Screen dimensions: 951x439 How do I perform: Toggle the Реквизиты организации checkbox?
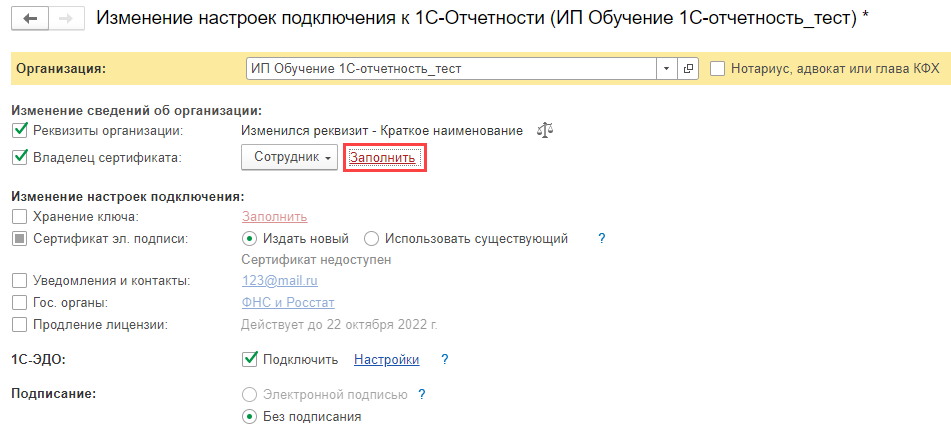(20, 130)
